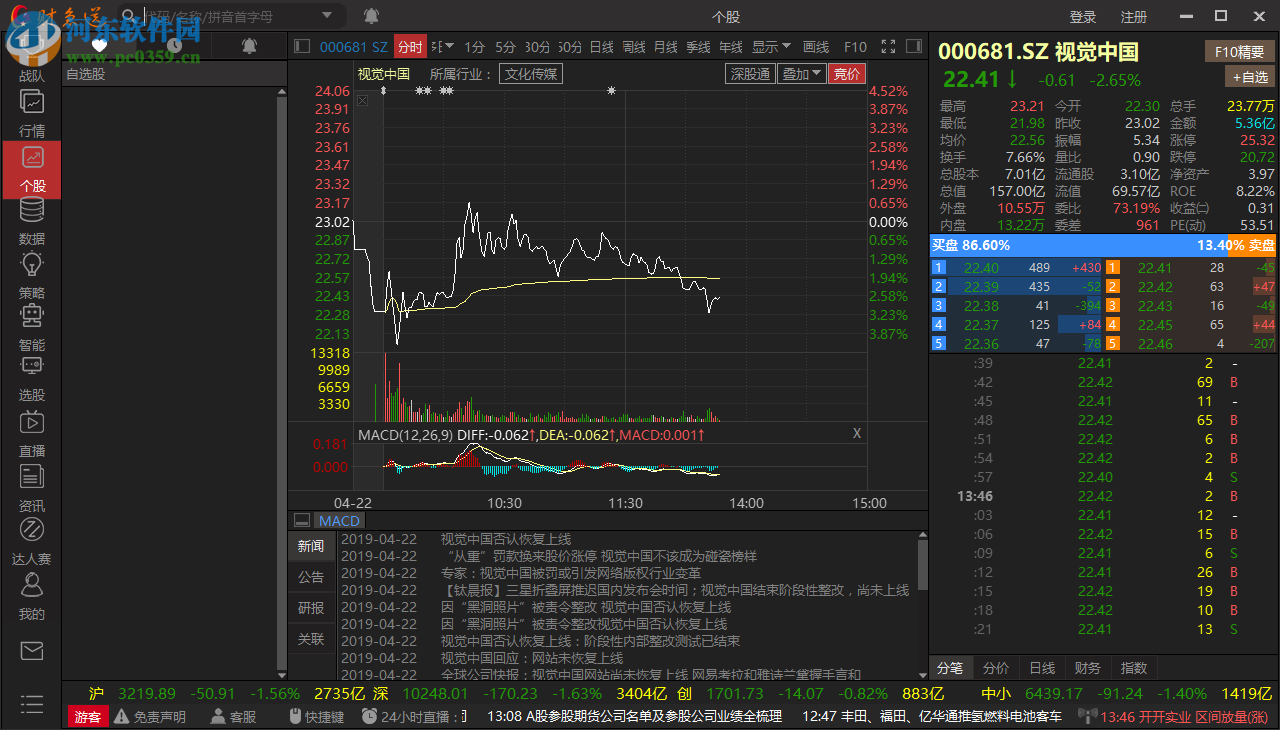This screenshot has width=1280, height=730.
Task: Click the fullscreen icon in the chart toolbar
Action: click(x=888, y=45)
